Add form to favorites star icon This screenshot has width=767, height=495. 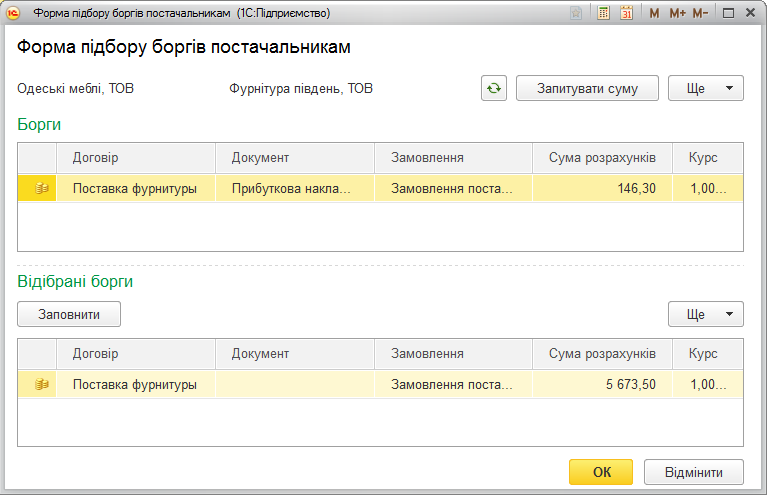point(576,13)
